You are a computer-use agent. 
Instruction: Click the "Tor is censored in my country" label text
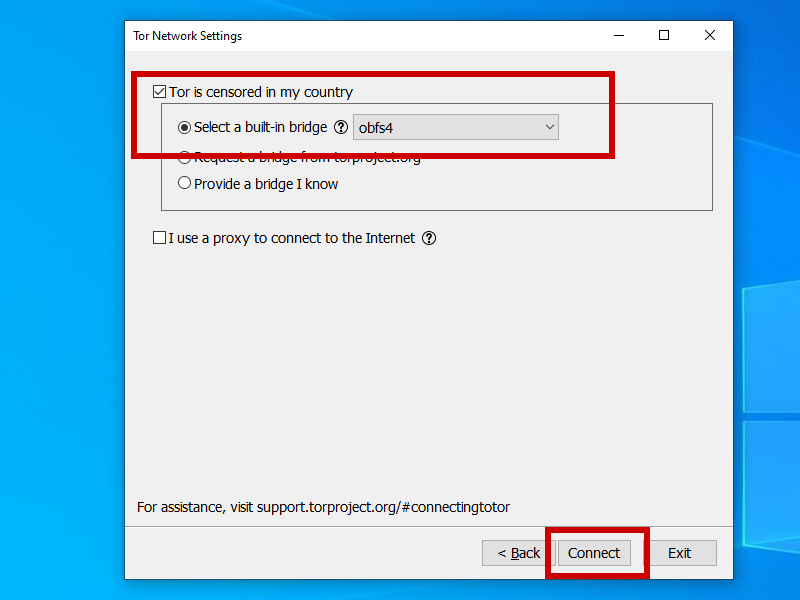261,92
